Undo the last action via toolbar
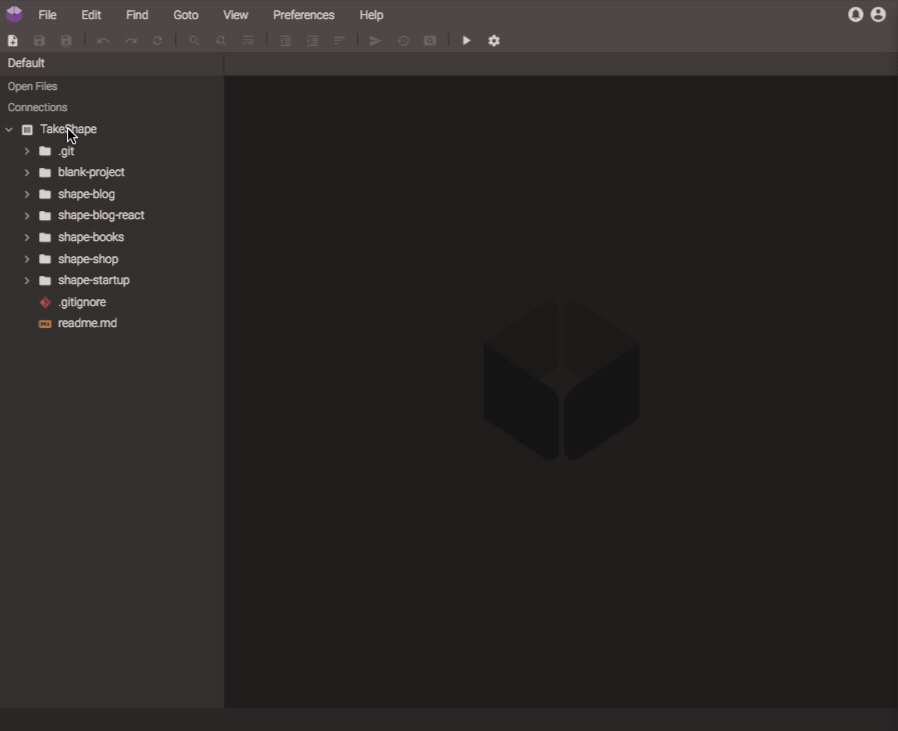Image resolution: width=898 pixels, height=731 pixels. coord(103,41)
